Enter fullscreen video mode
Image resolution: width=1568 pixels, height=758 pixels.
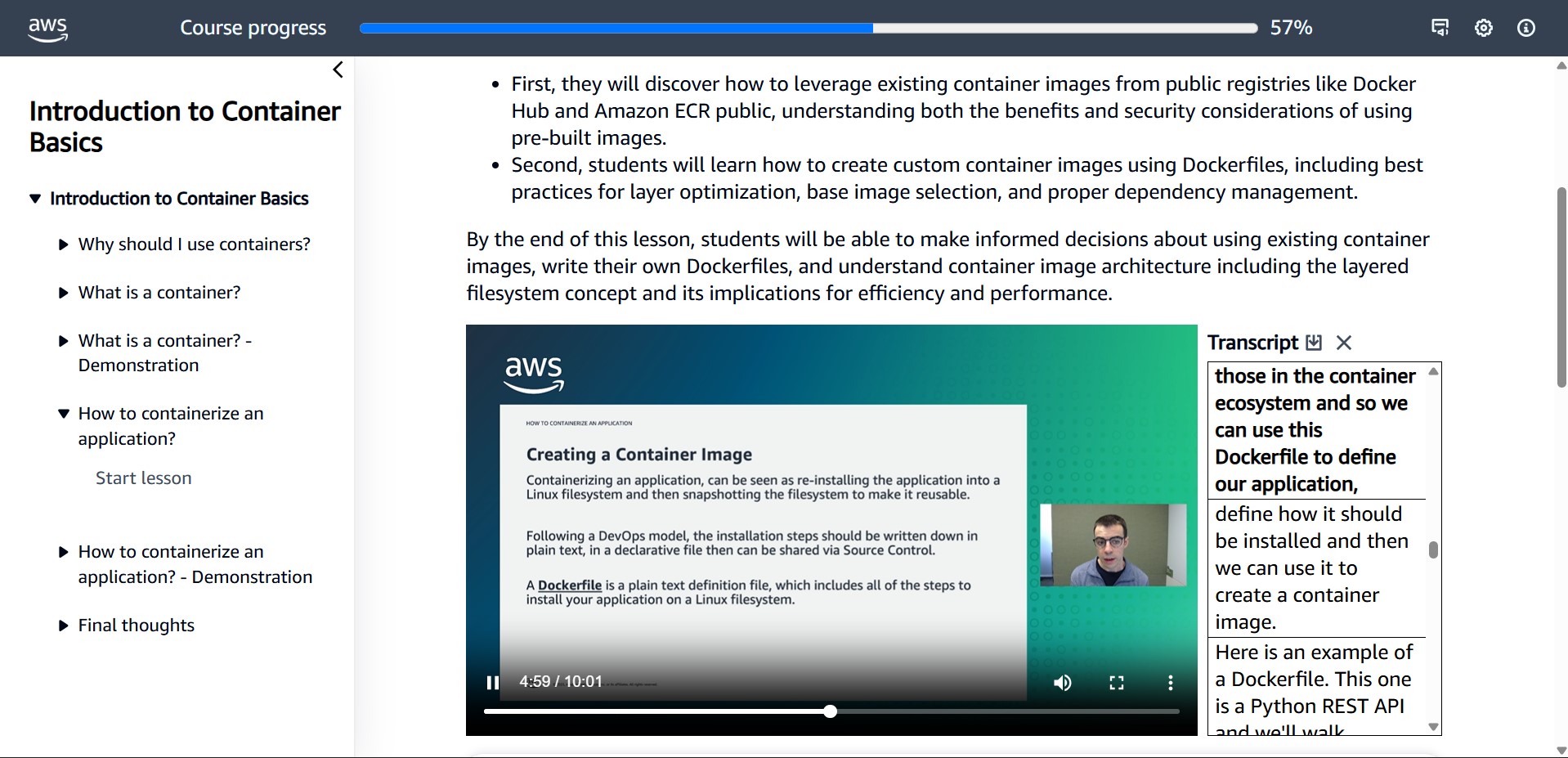[x=1116, y=683]
